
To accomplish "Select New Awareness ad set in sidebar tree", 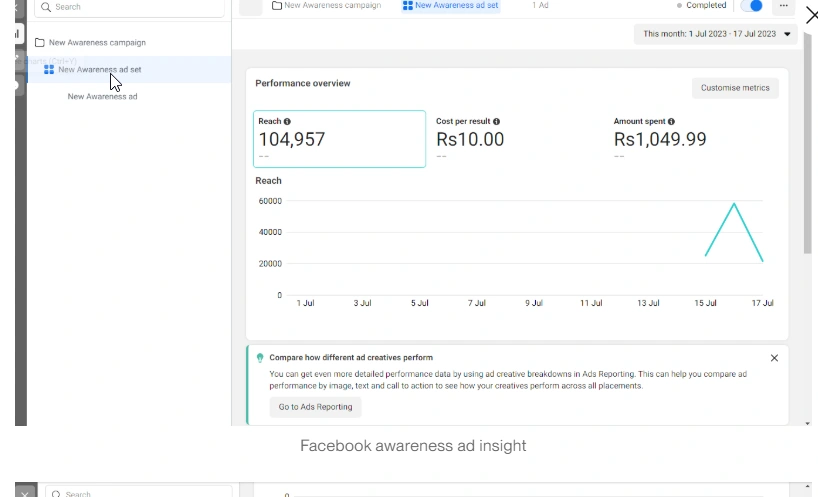I will (x=99, y=70).
